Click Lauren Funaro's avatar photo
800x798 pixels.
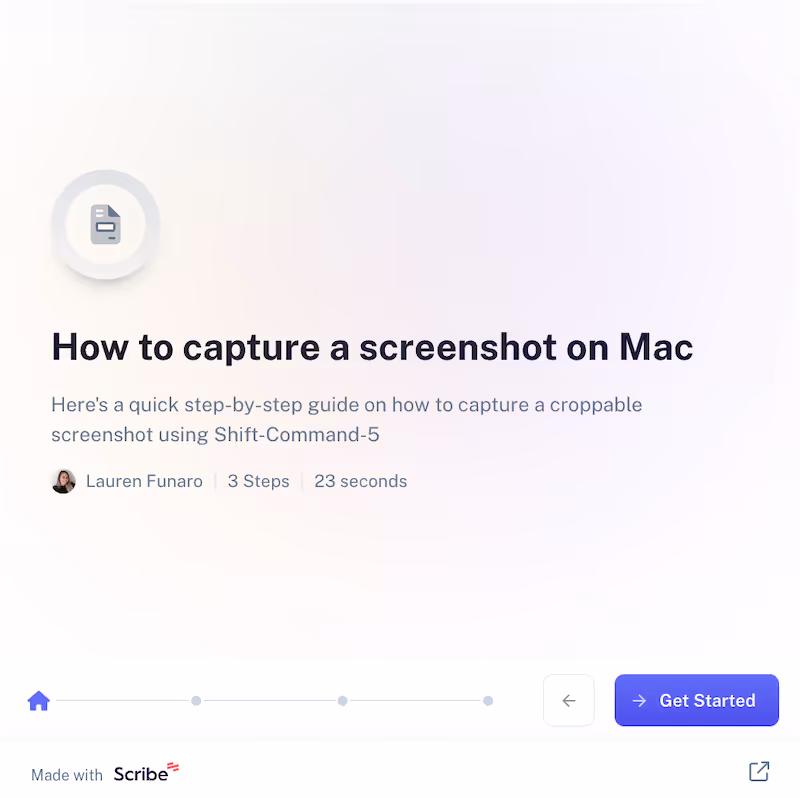(64, 481)
